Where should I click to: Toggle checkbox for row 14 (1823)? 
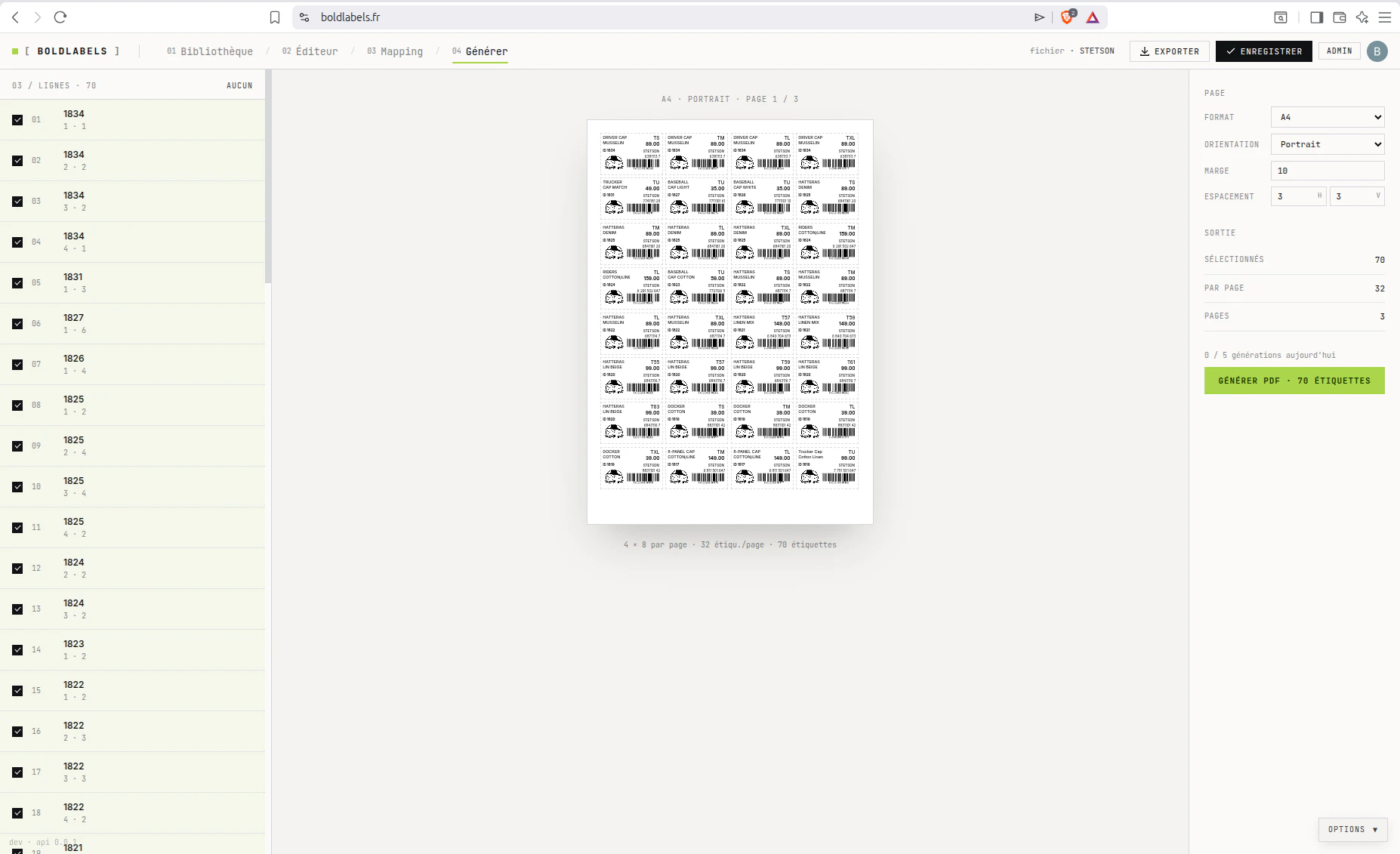[x=17, y=650]
